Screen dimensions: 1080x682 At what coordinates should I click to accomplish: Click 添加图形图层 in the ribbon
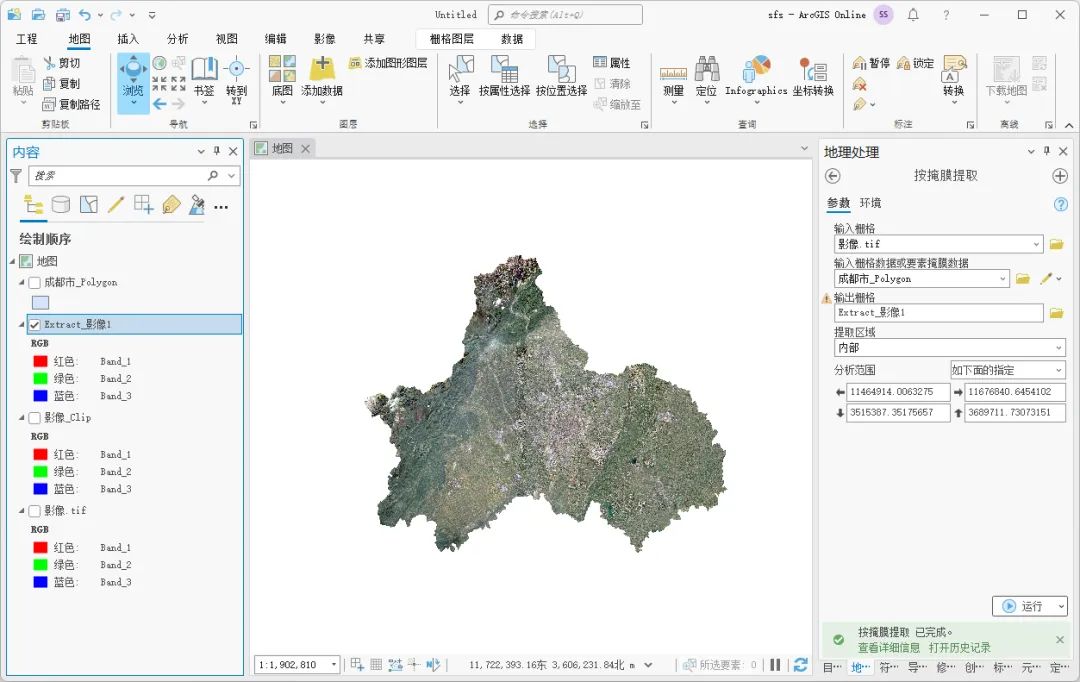pyautogui.click(x=388, y=63)
